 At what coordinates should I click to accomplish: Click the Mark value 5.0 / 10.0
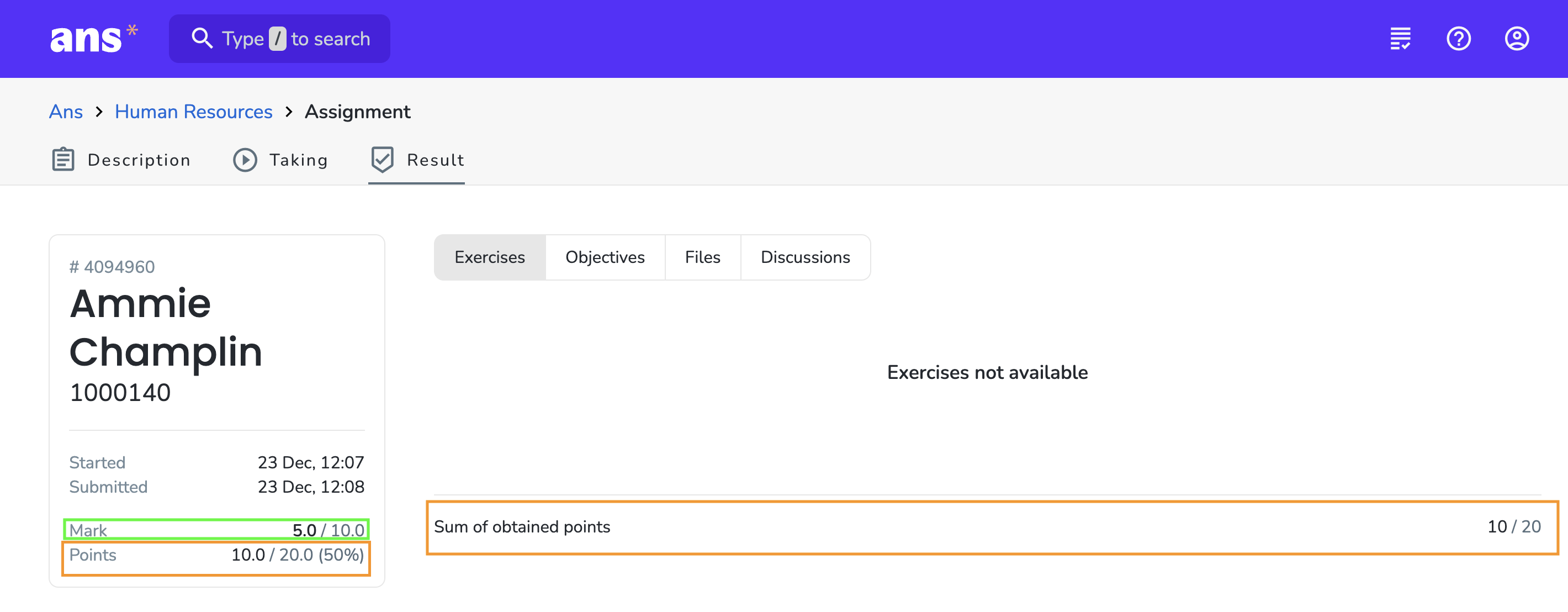(x=328, y=530)
